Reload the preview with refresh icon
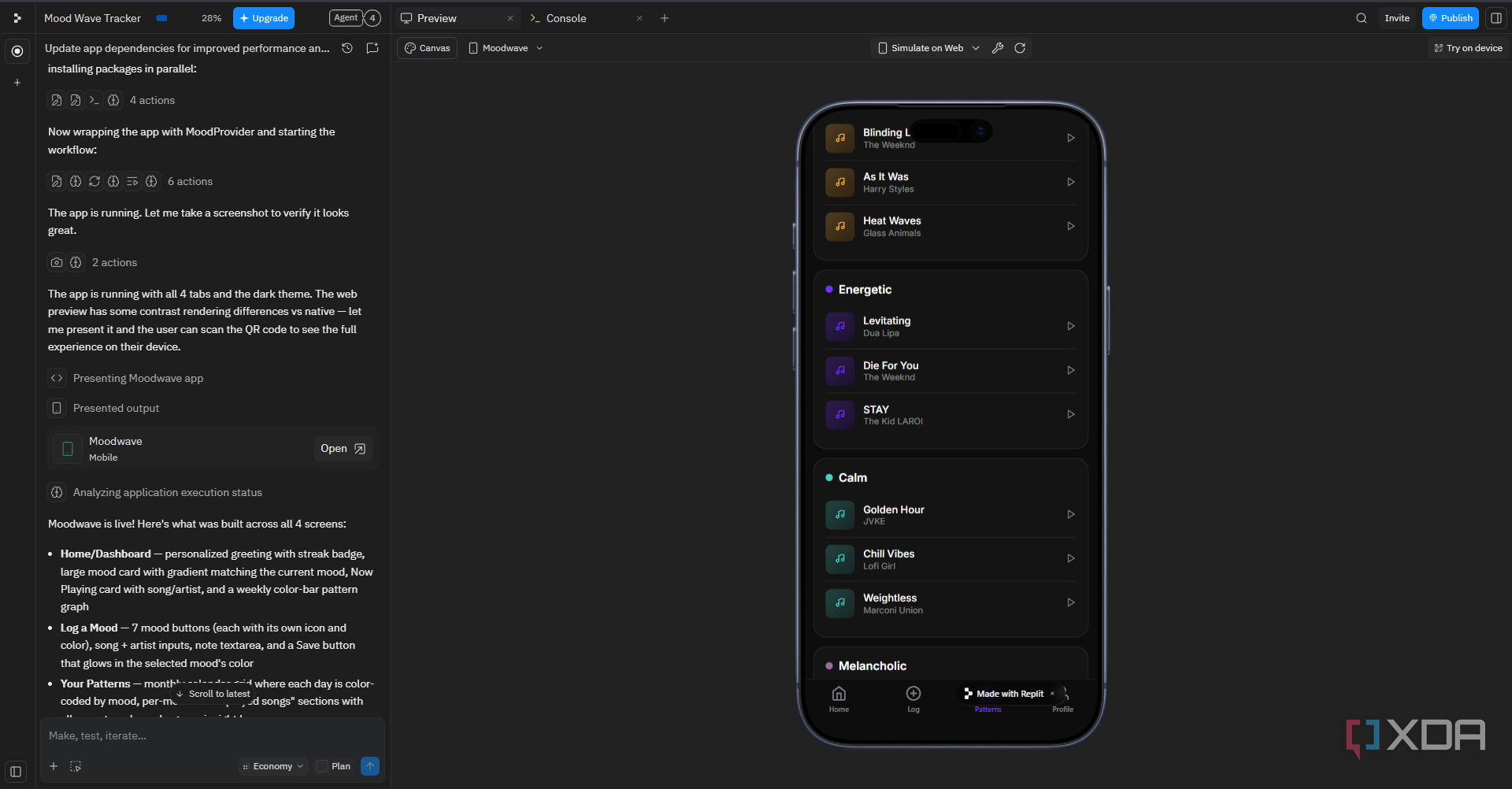Image resolution: width=1512 pixels, height=789 pixels. click(1020, 48)
